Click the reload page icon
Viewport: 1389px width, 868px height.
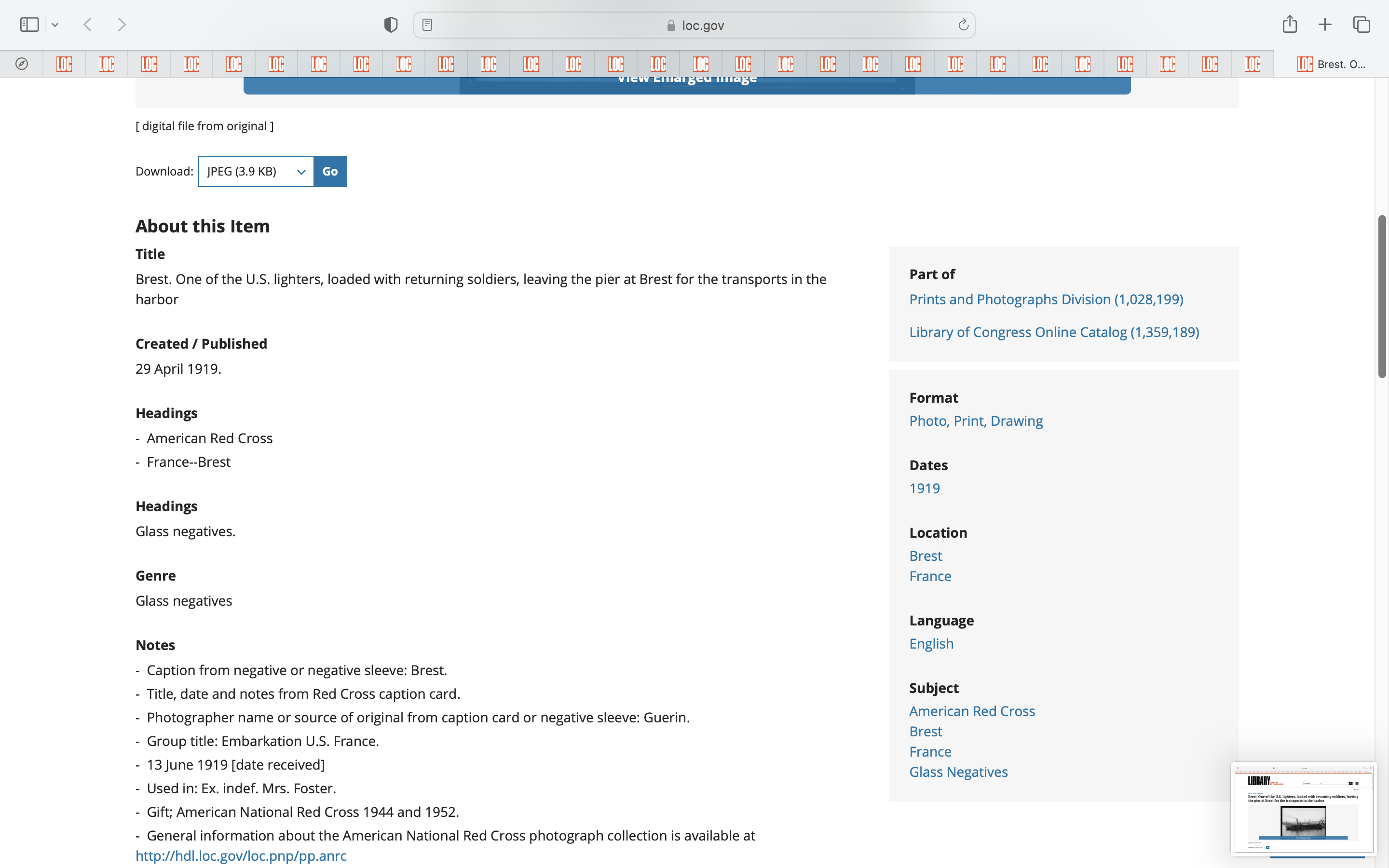(x=963, y=25)
